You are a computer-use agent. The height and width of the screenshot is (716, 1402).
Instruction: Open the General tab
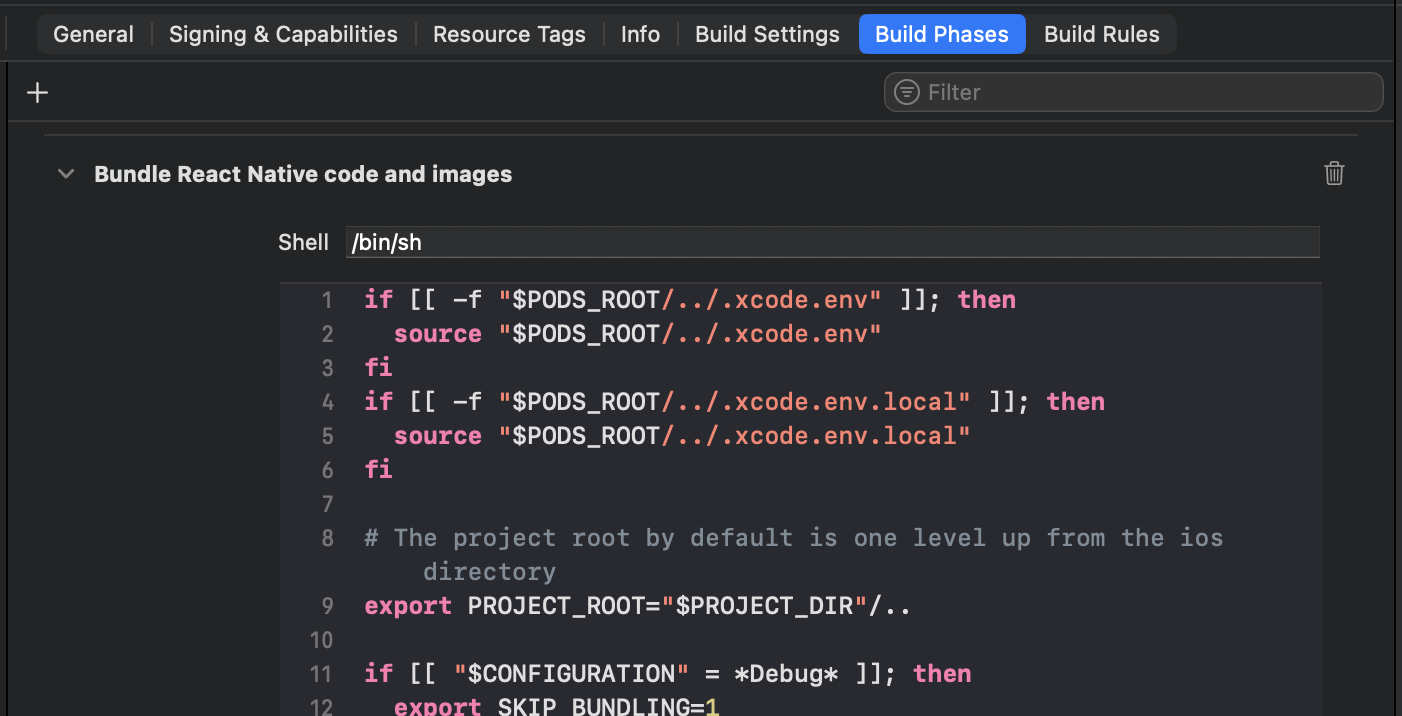coord(92,33)
